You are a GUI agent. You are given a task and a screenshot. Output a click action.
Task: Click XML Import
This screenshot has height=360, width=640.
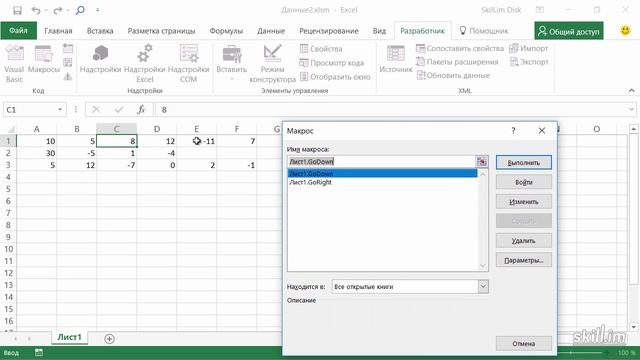(529, 49)
